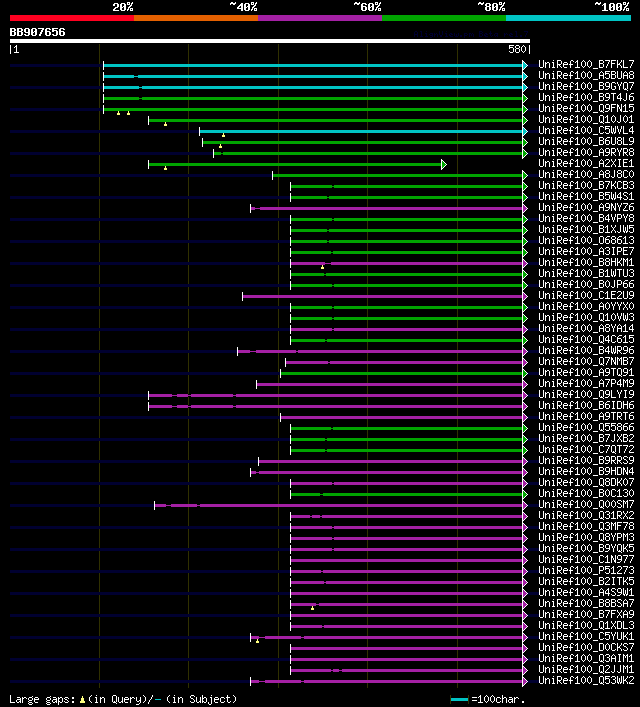Click the purple ~60% identity legend segment
Viewport: 640px width, 707px height.
(320, 18)
